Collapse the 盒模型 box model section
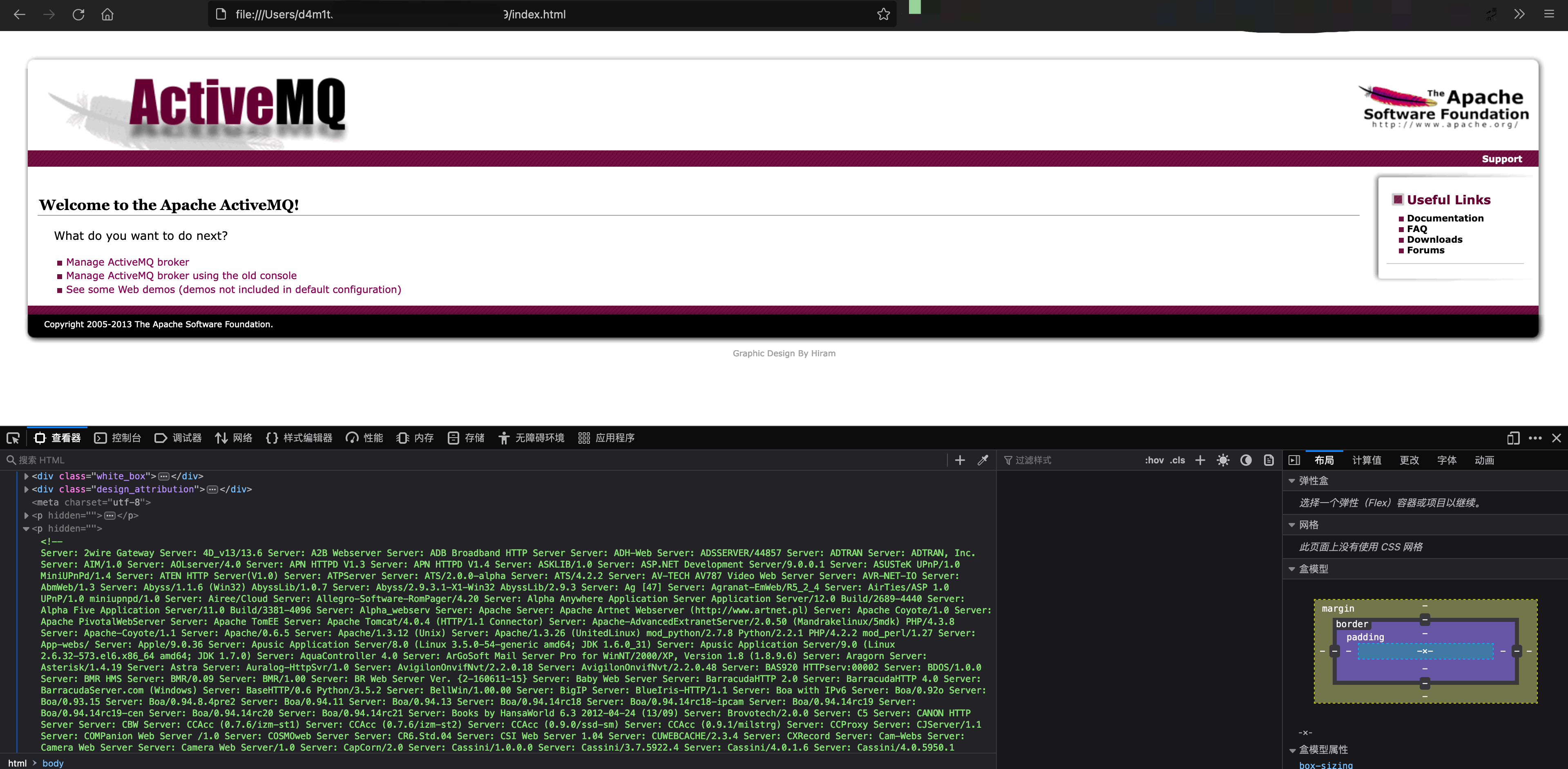 pyautogui.click(x=1292, y=569)
